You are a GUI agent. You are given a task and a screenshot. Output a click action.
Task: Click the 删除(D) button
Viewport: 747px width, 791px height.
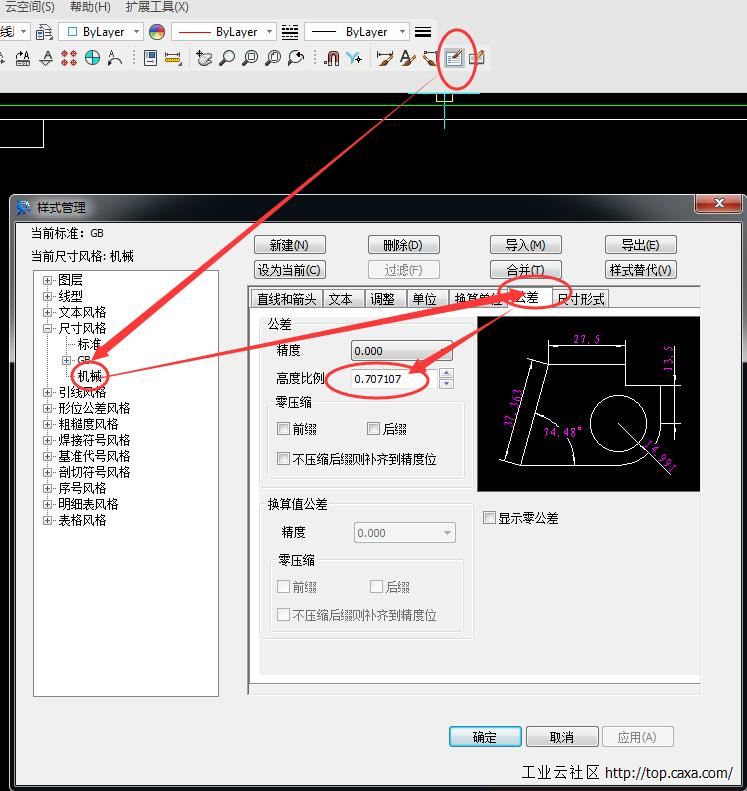[x=403, y=245]
